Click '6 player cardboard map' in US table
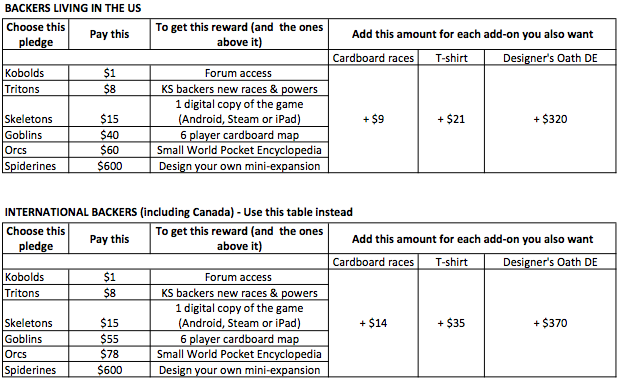 (x=239, y=135)
